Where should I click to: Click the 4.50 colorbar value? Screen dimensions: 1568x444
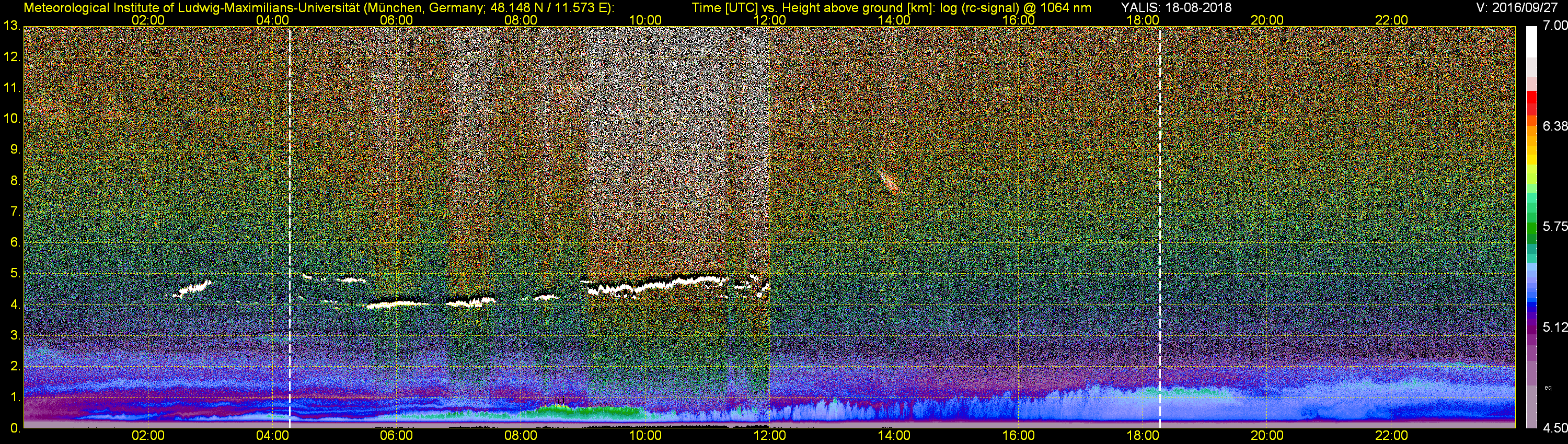[x=1555, y=428]
